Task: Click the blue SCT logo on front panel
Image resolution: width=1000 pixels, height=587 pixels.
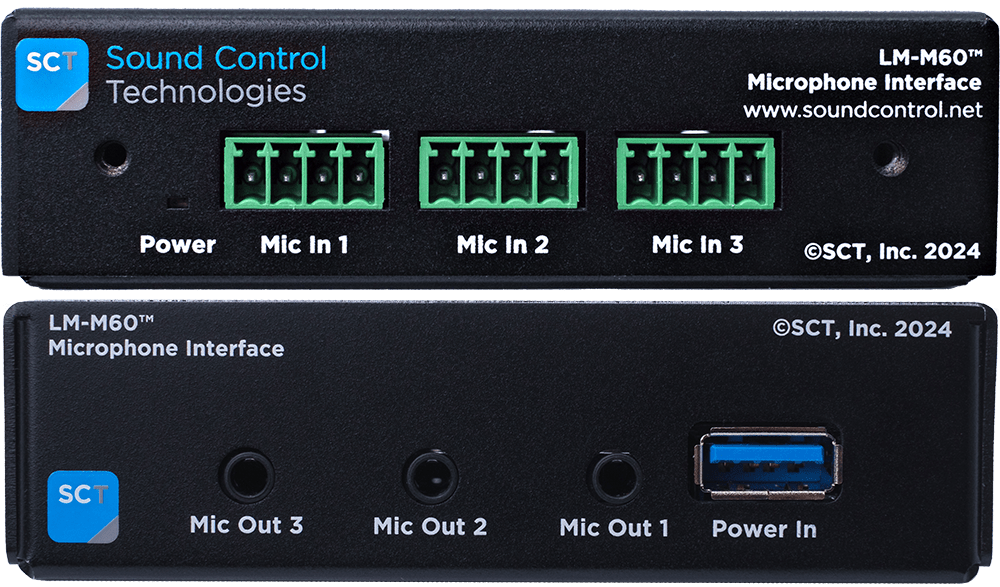Action: pos(52,75)
